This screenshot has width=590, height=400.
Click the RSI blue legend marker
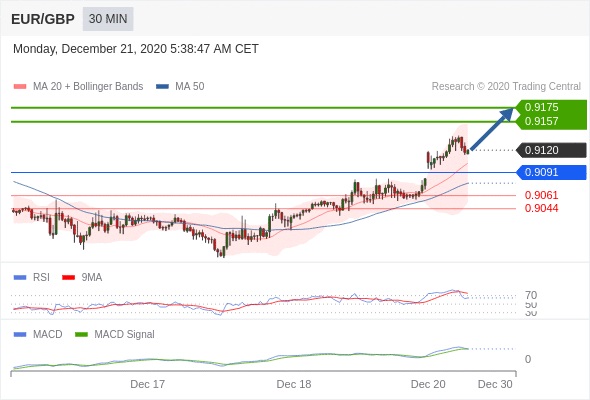[x=20, y=278]
